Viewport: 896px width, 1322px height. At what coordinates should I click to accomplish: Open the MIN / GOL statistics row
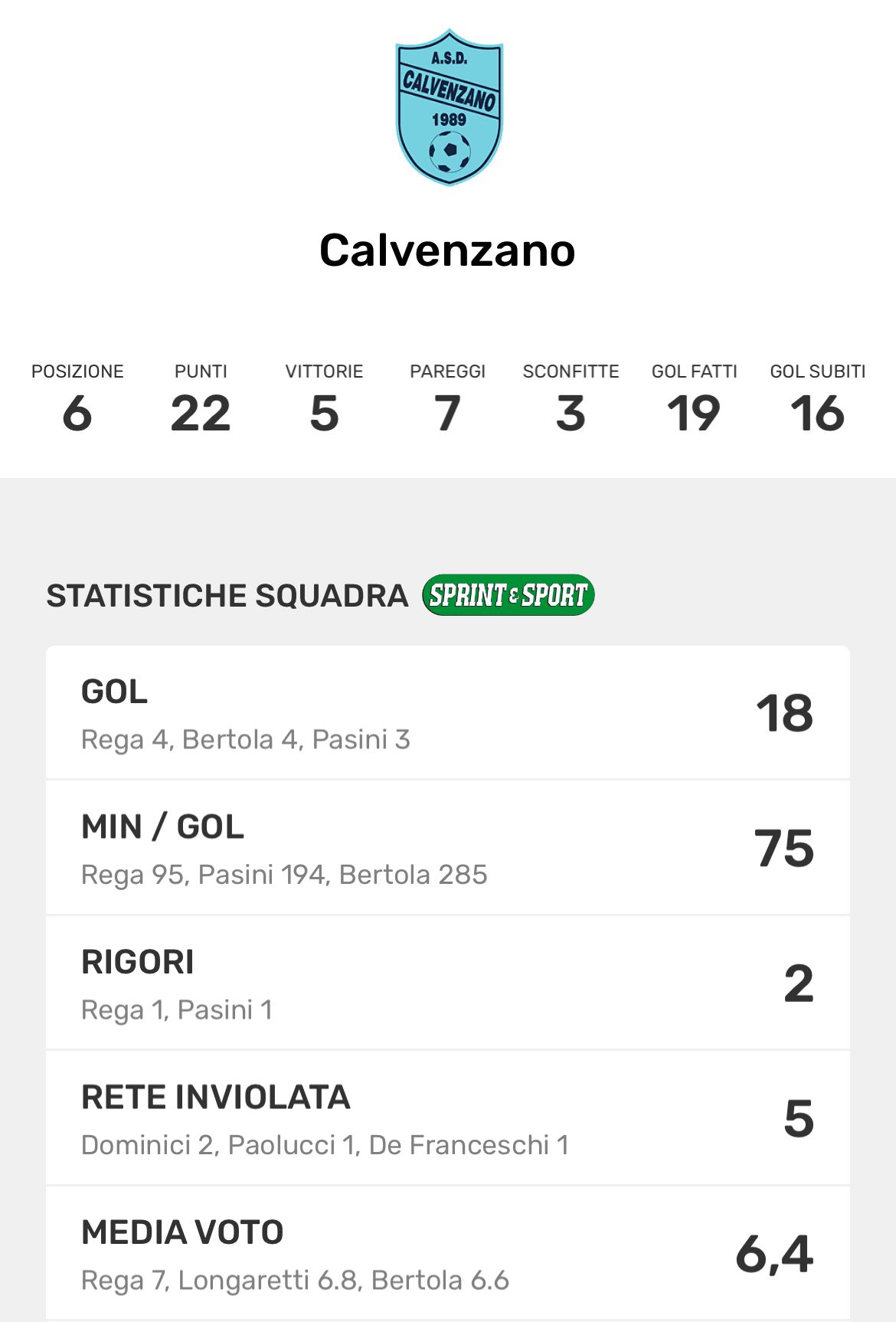pyautogui.click(x=448, y=848)
